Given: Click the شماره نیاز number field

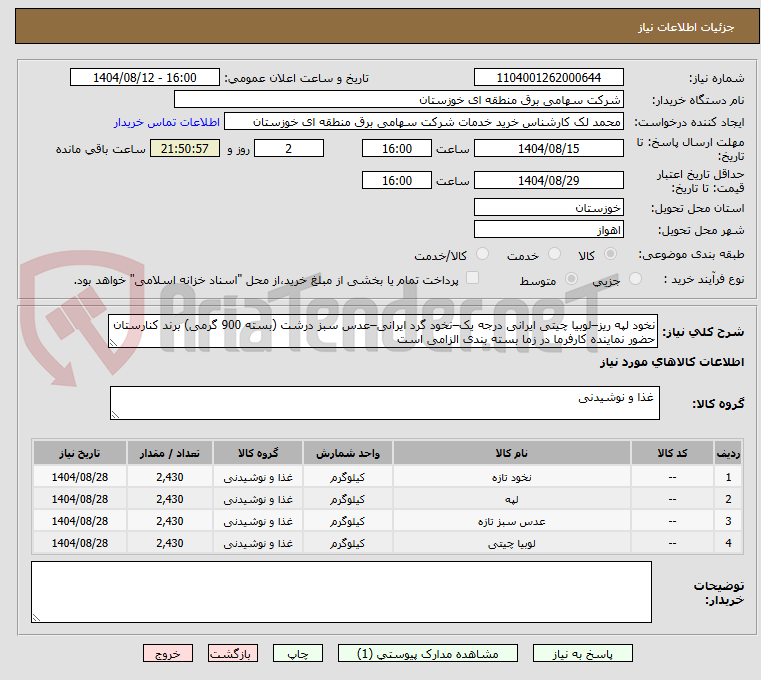Looking at the screenshot, I should [x=548, y=78].
